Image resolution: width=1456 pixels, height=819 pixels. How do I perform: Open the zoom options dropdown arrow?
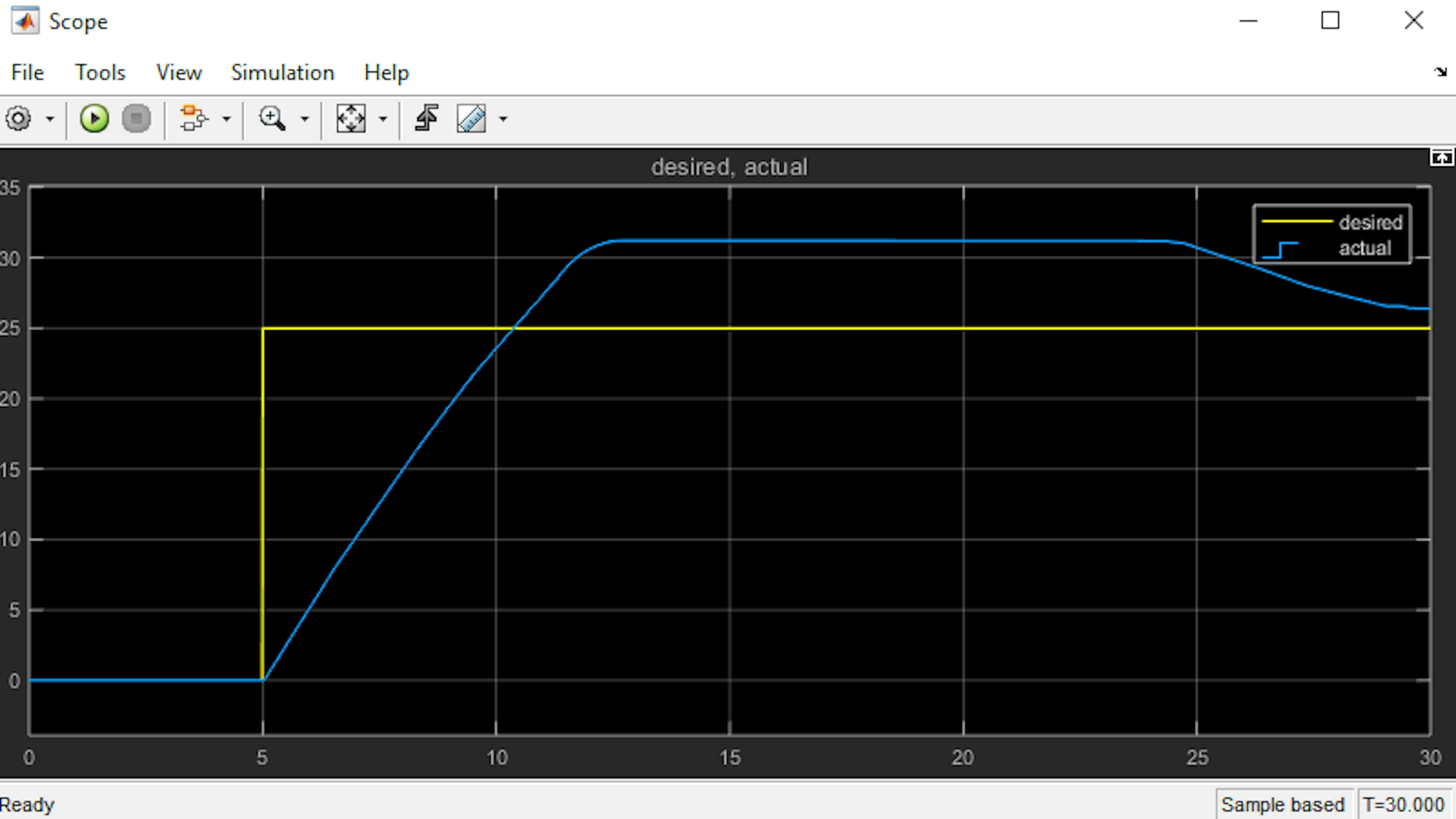coord(305,119)
